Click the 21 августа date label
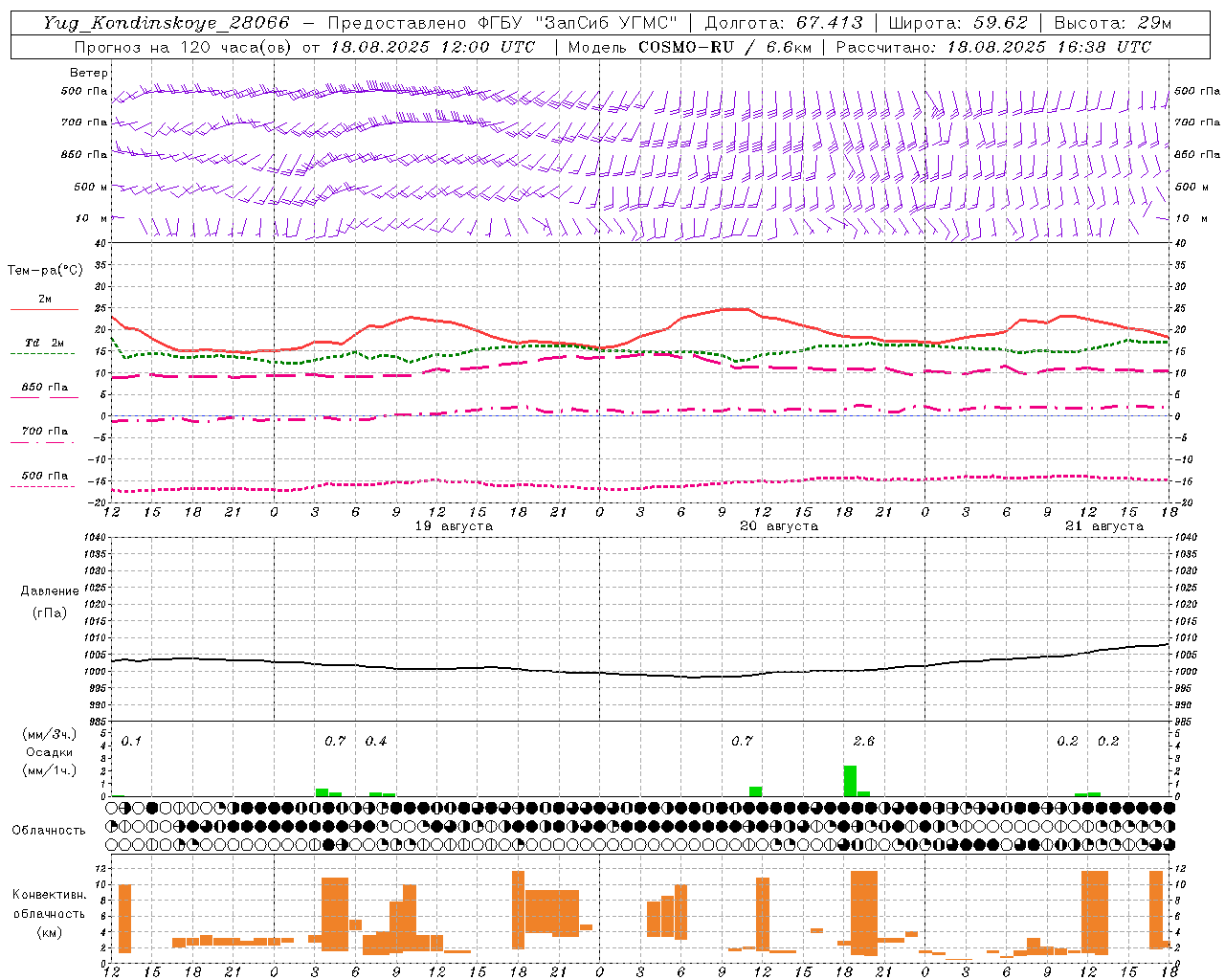The height and width of the screenshot is (980, 1225). pyautogui.click(x=1104, y=526)
